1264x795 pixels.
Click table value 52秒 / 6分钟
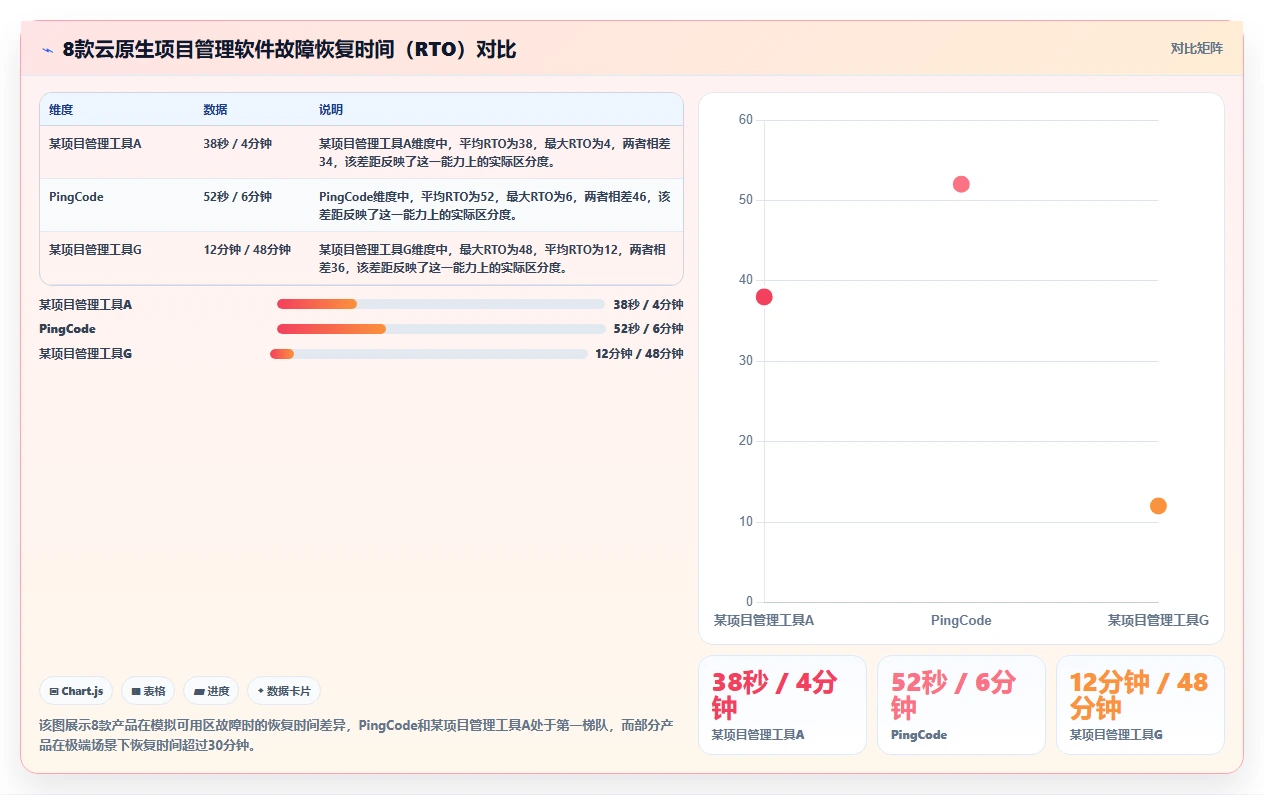237,197
